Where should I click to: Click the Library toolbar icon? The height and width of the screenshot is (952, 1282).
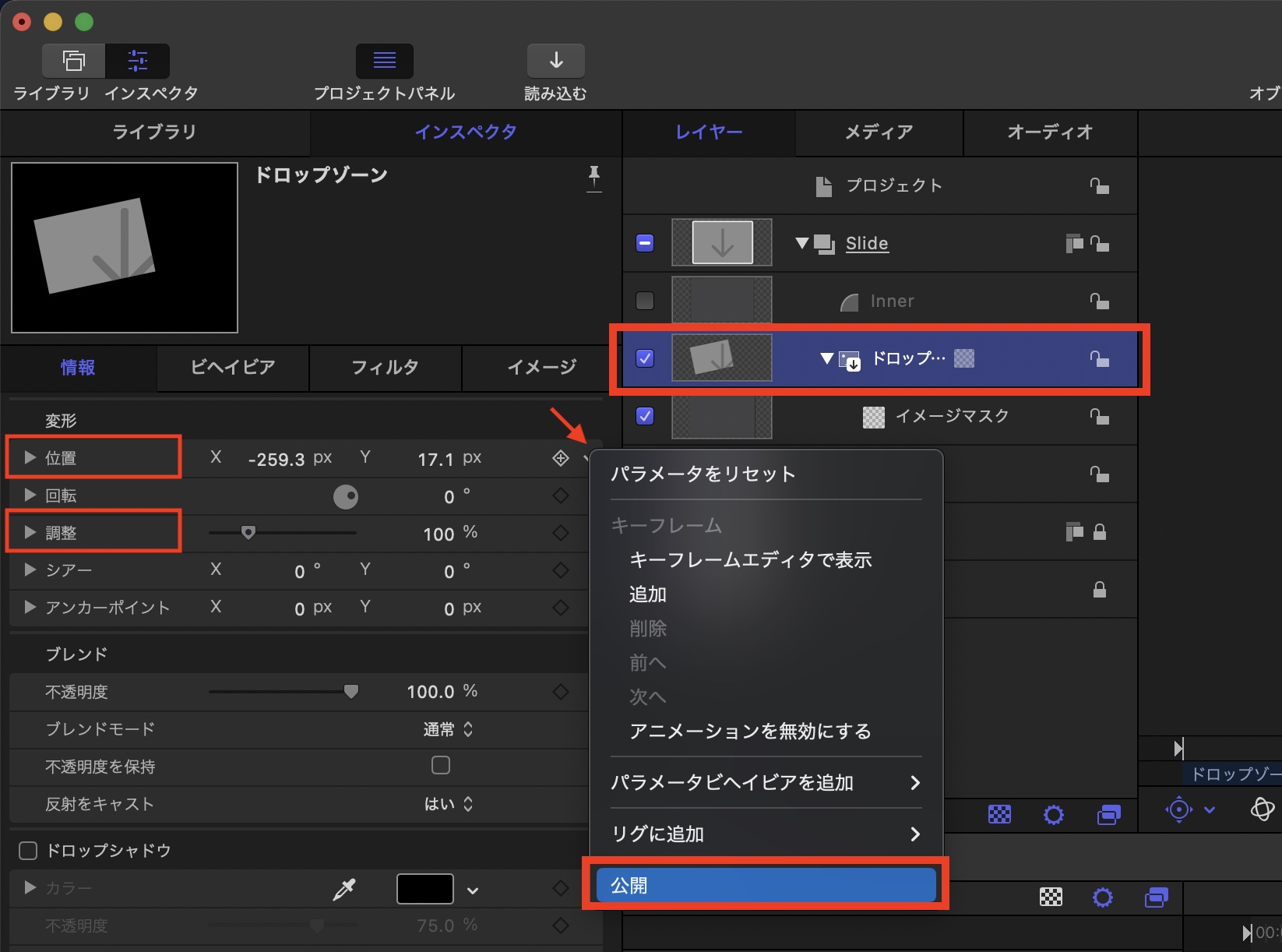tap(73, 61)
